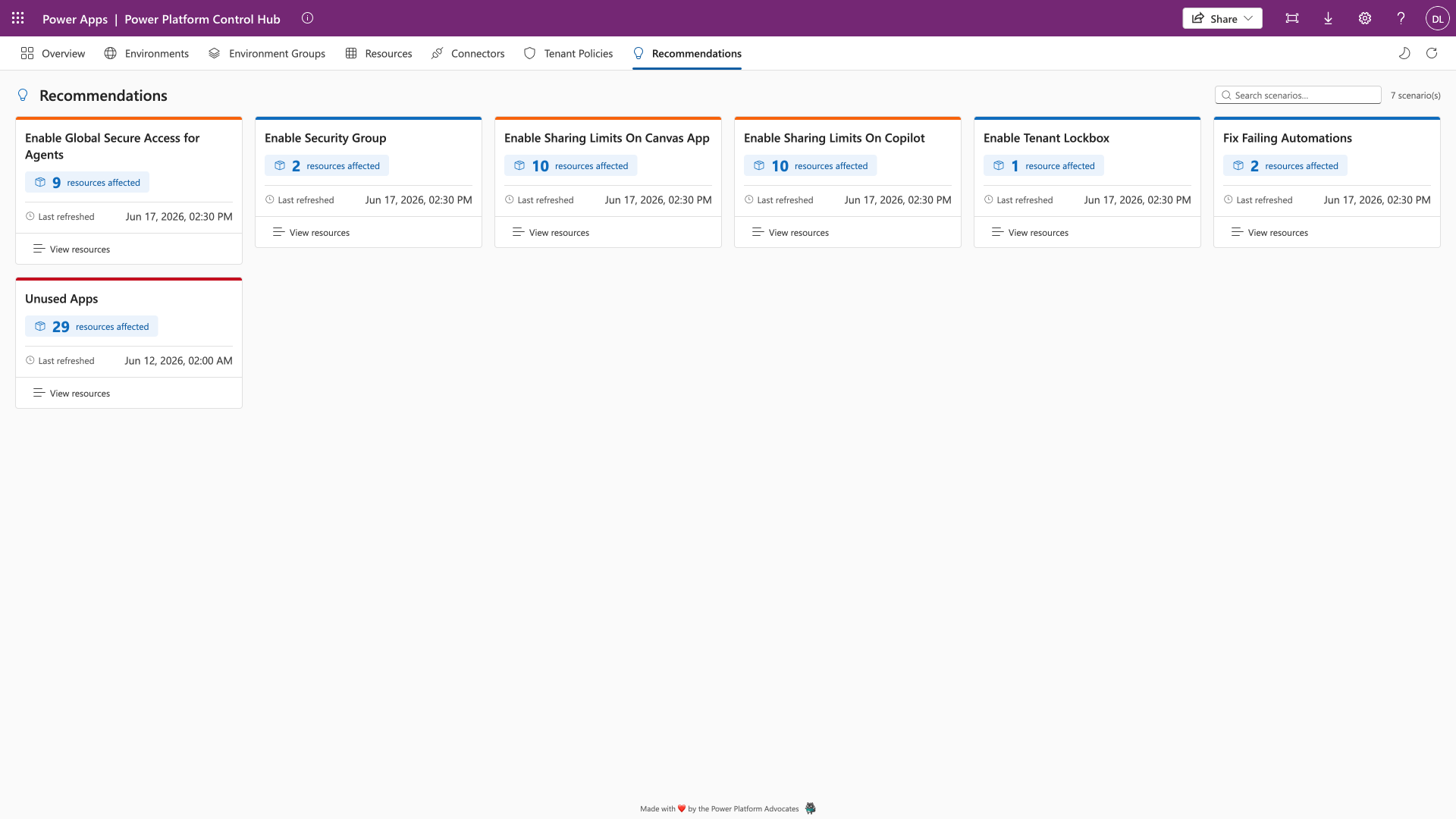1456x819 pixels.
Task: Toggle dark mode moon icon
Action: click(x=1404, y=53)
